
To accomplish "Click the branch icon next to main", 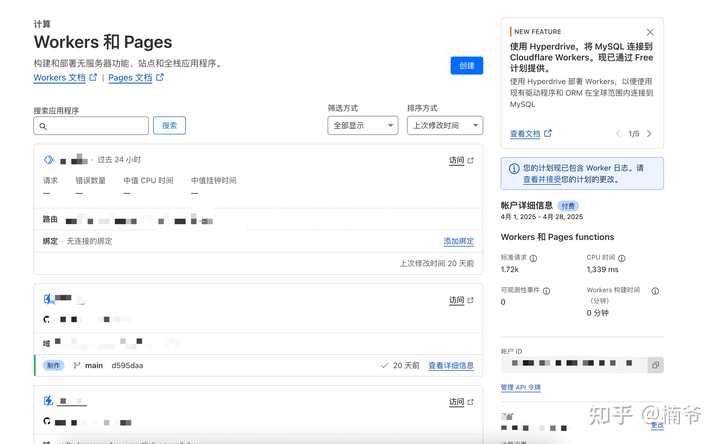I will [x=77, y=365].
